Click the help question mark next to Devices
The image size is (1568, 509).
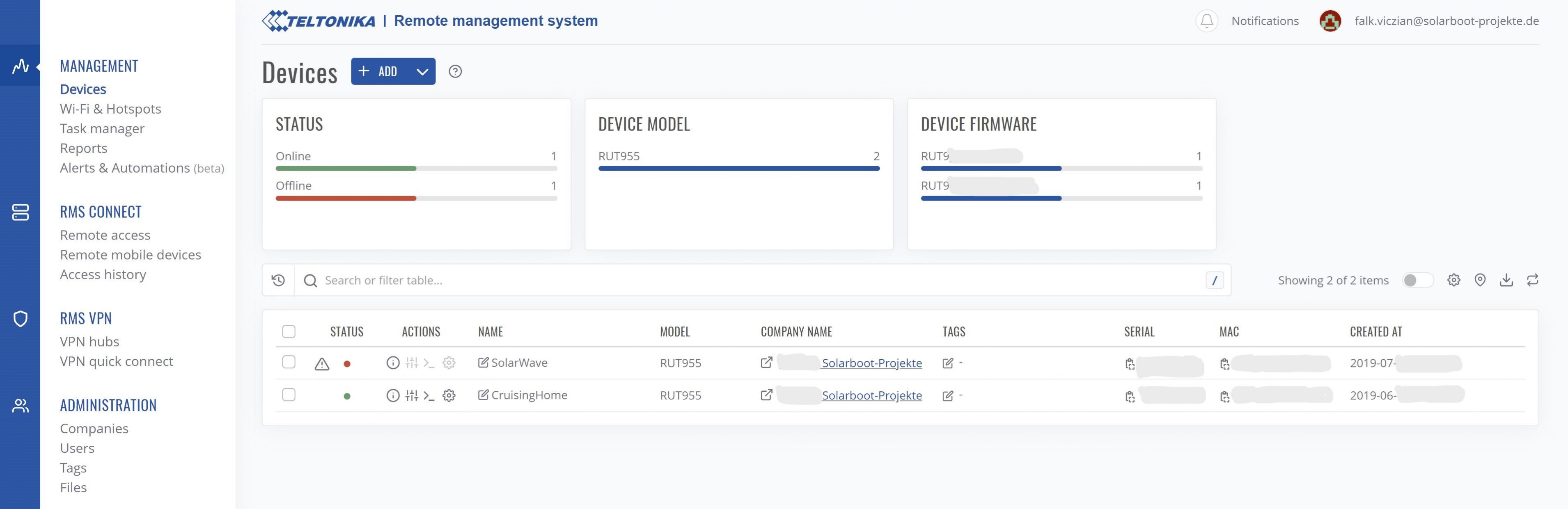click(455, 72)
